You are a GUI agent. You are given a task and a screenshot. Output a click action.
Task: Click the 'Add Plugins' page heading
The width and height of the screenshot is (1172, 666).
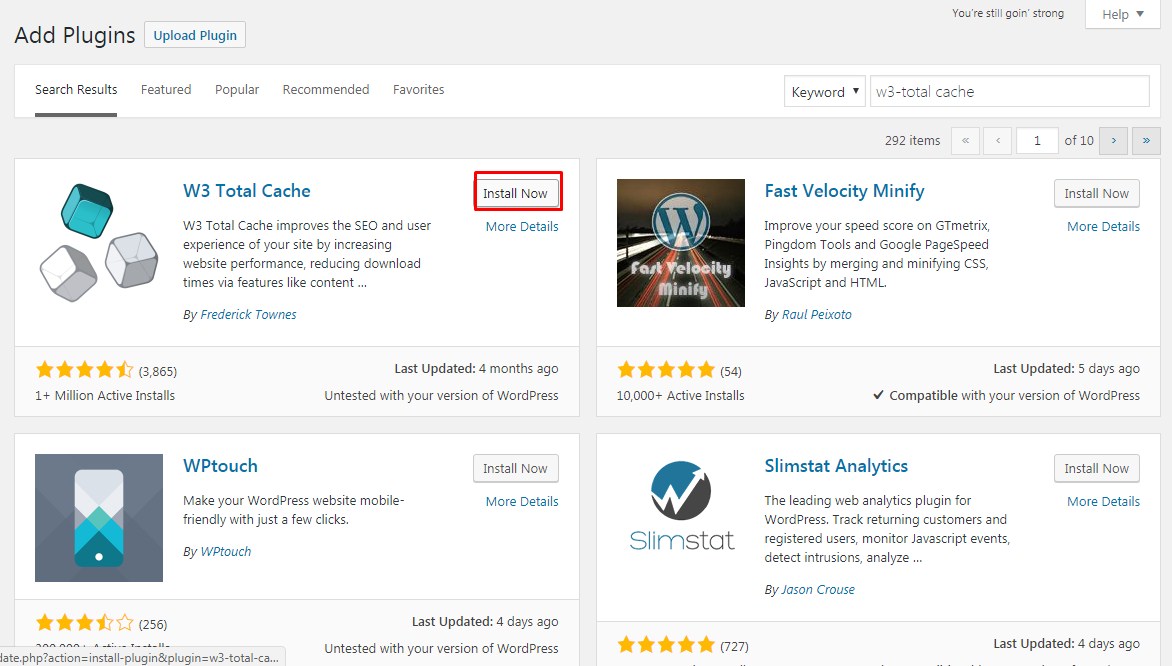coord(75,35)
